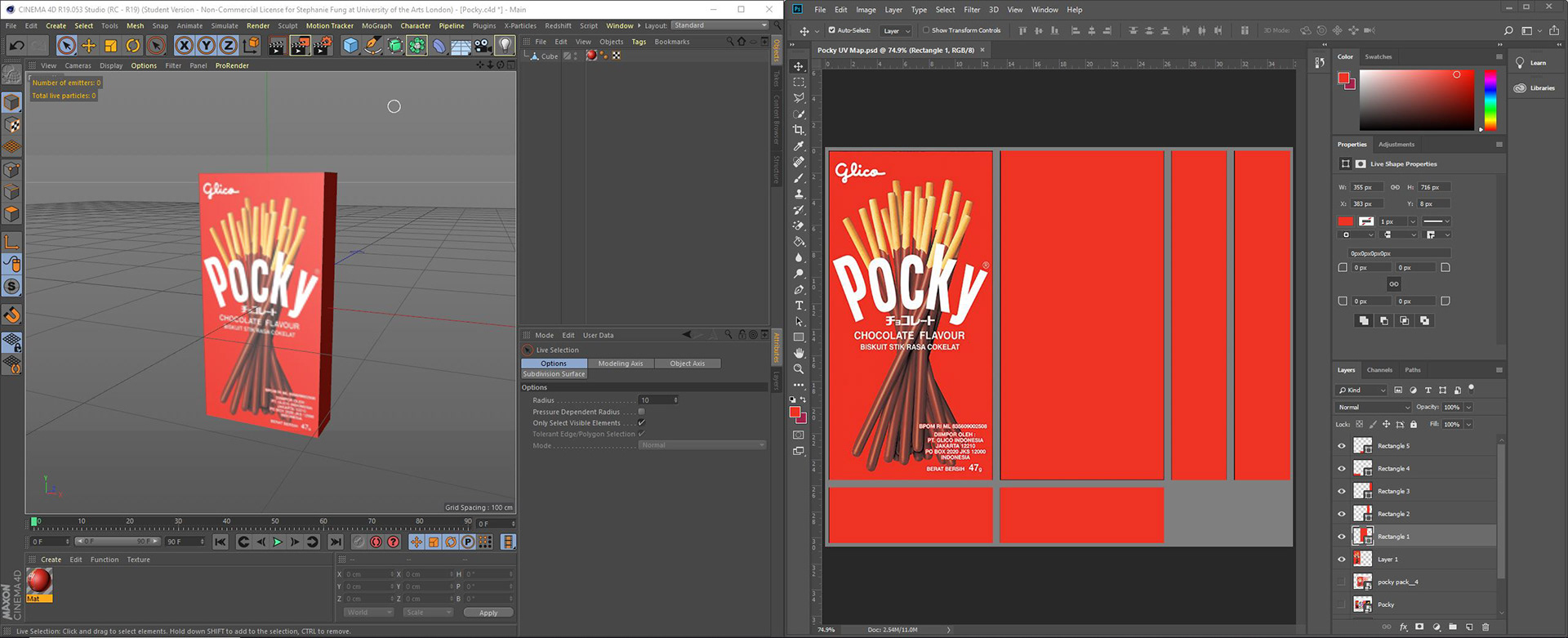Click the spline Pen tool icon
This screenshot has width=1568, height=638.
(372, 46)
